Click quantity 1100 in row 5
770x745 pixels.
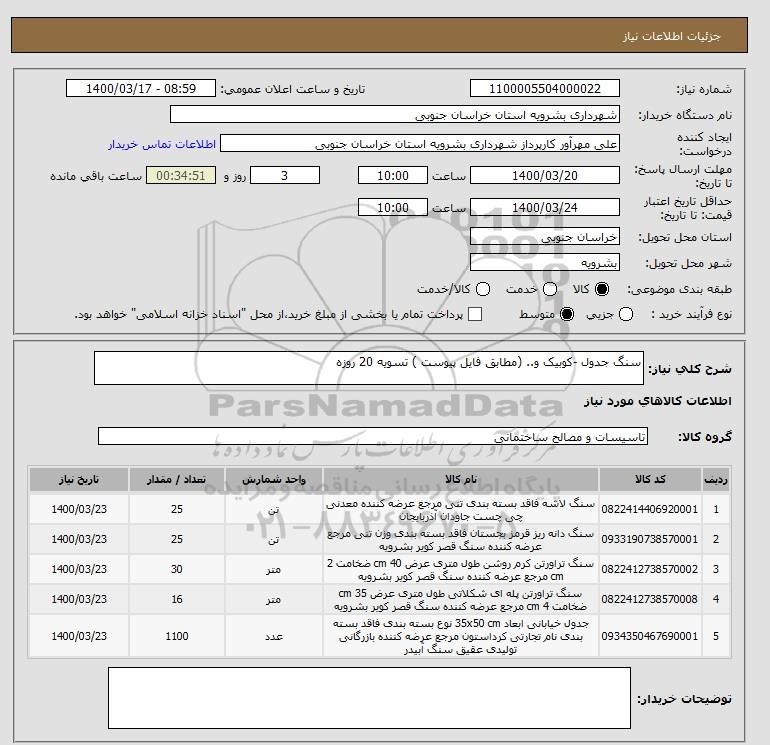pyautogui.click(x=177, y=636)
